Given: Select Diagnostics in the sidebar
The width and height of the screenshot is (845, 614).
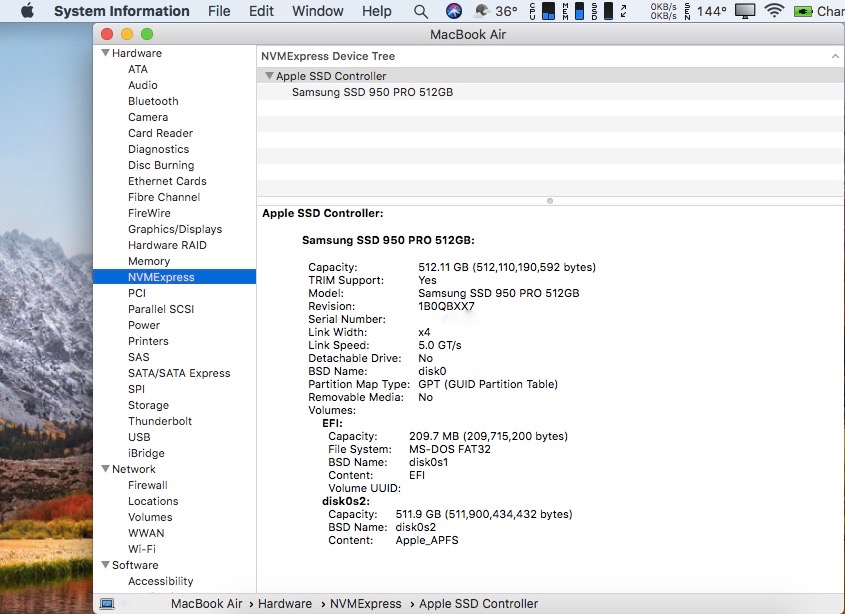Looking at the screenshot, I should coord(158,149).
